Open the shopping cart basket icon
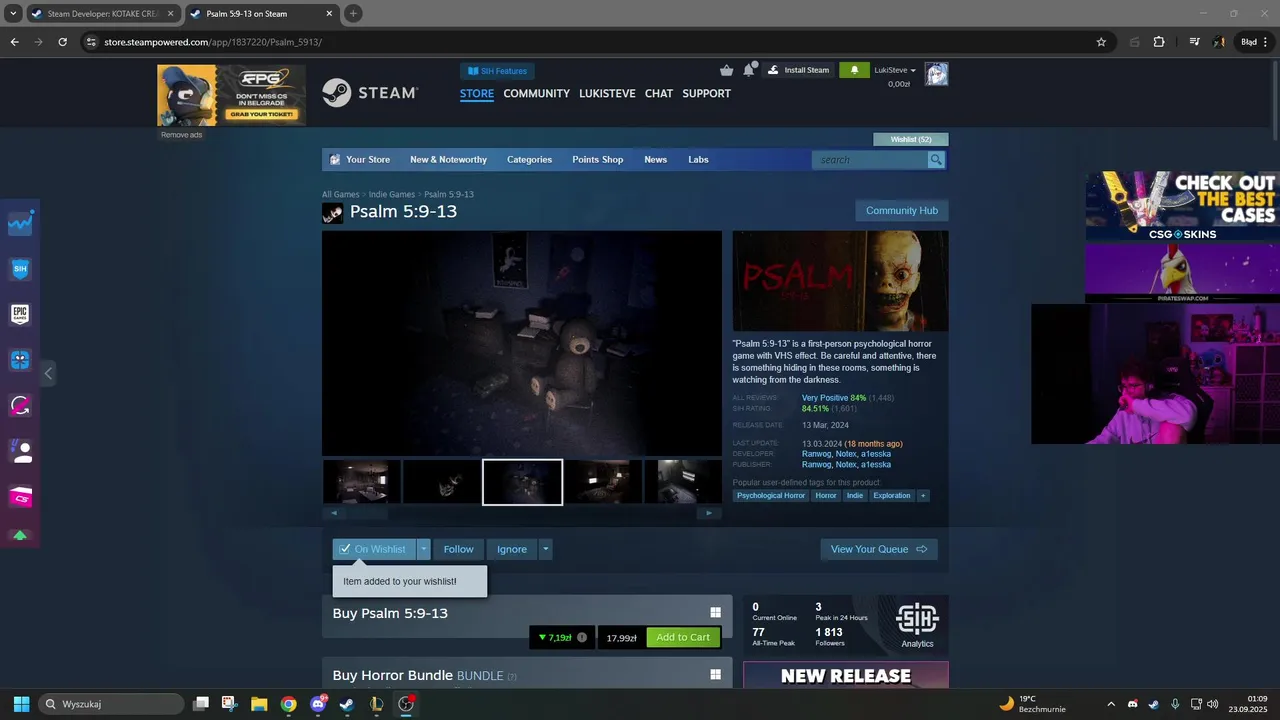 (726, 70)
